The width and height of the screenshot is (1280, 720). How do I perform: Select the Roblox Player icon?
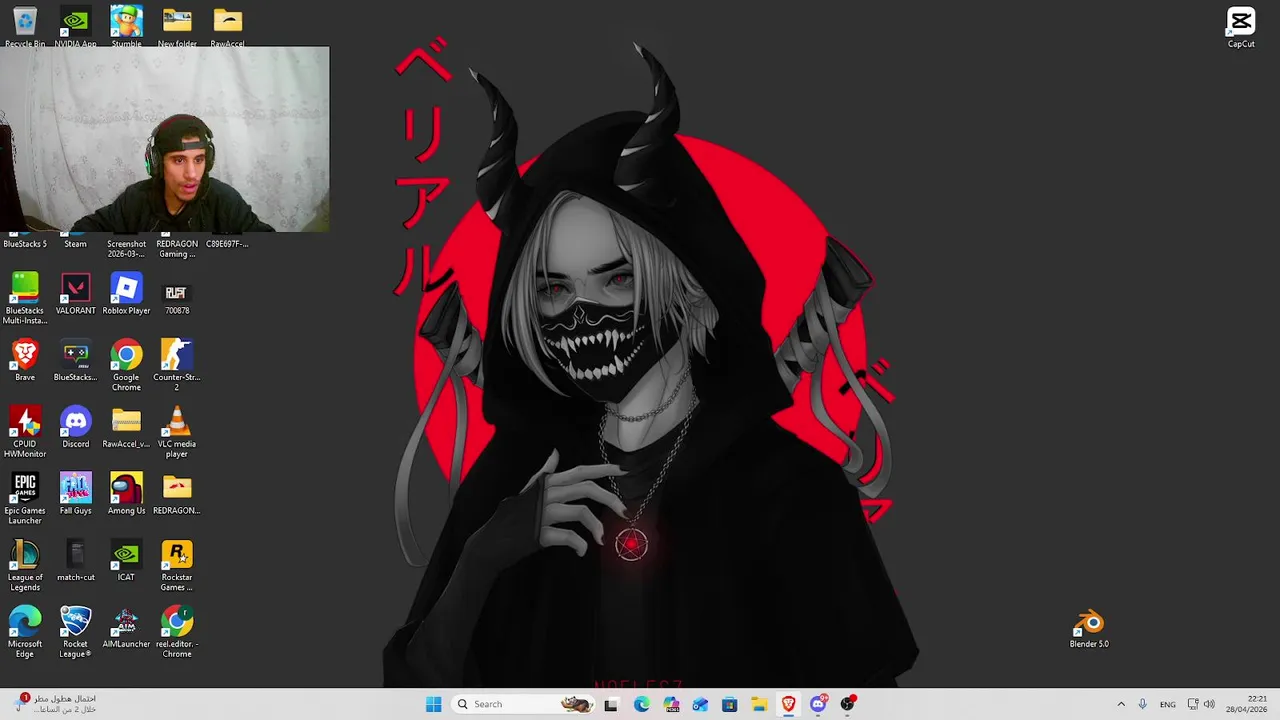(x=126, y=294)
